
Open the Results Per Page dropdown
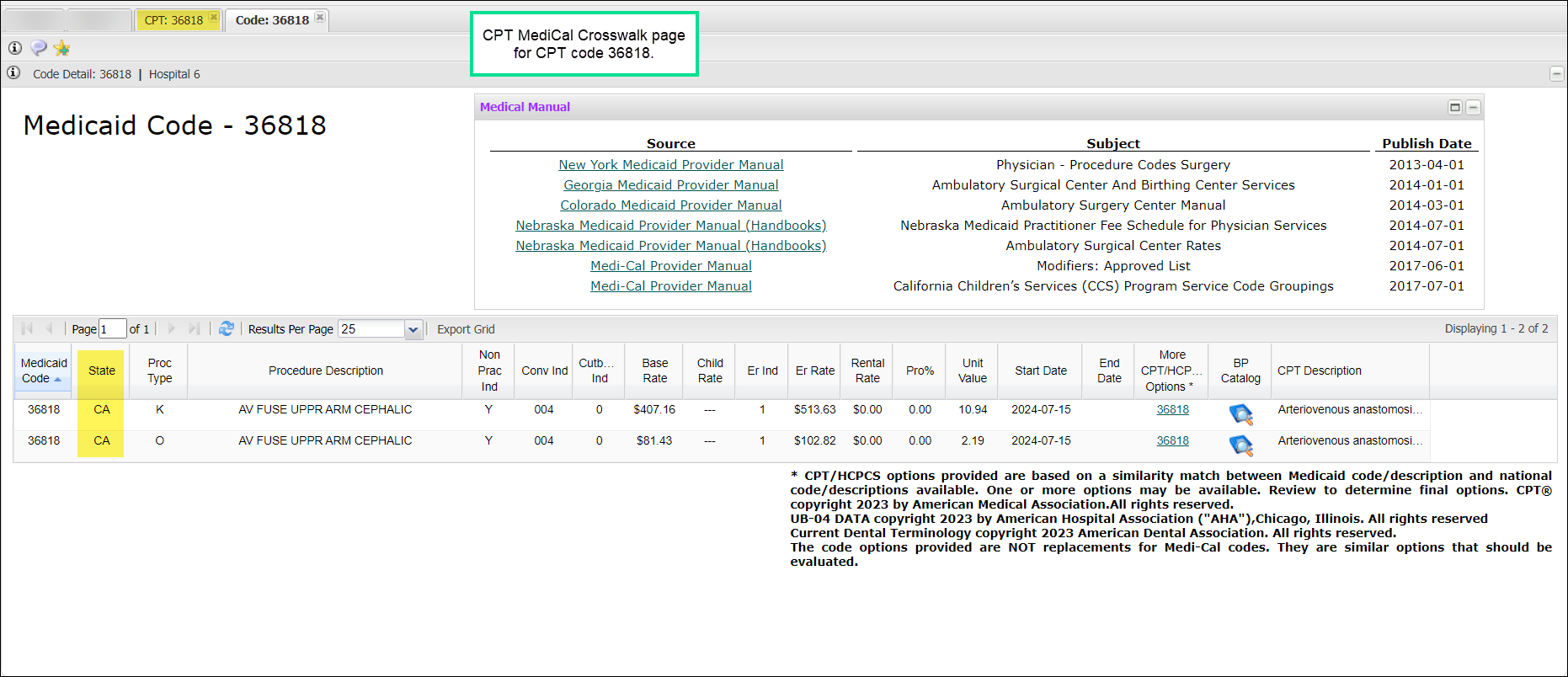point(413,329)
